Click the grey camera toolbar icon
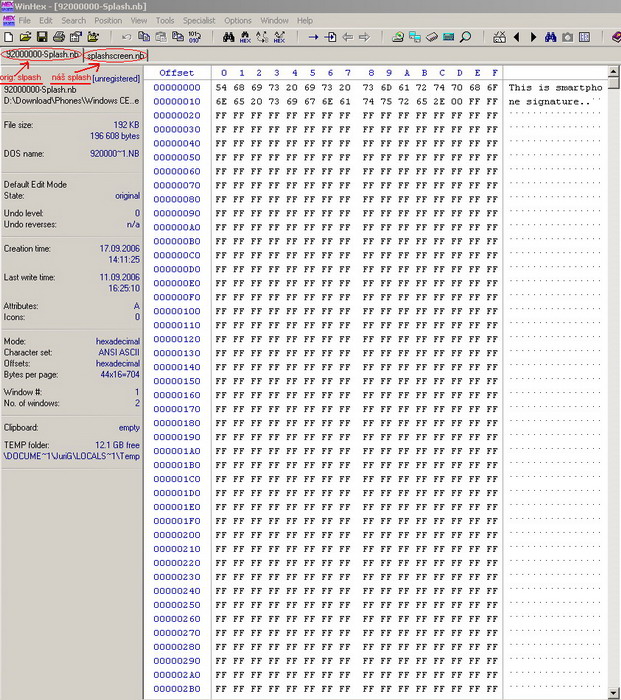Image resolution: width=621 pixels, height=700 pixels. [567, 37]
